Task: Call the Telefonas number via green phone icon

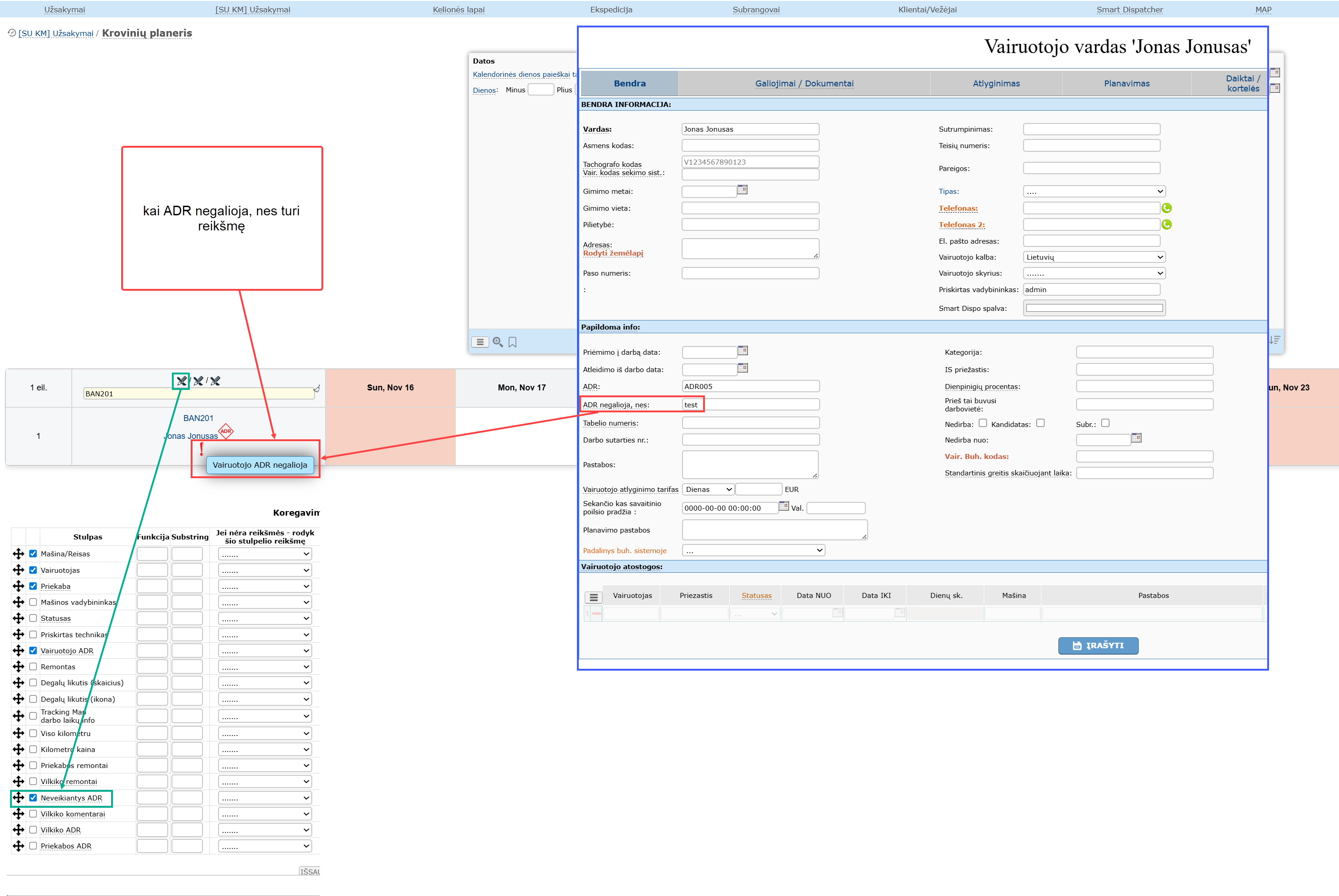Action: click(x=1166, y=208)
